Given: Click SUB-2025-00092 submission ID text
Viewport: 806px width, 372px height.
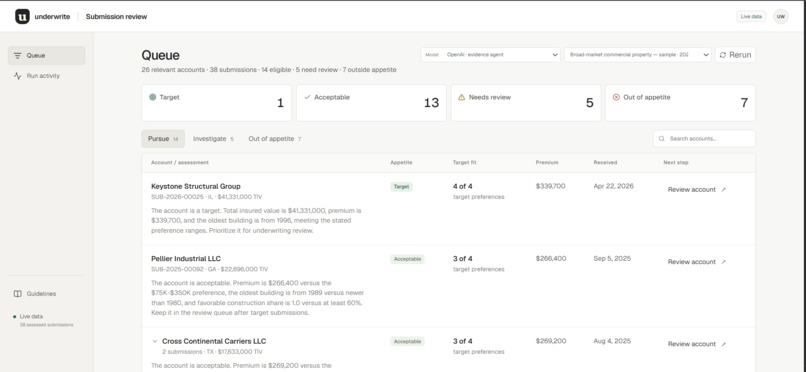Looking at the screenshot, I should (x=177, y=269).
